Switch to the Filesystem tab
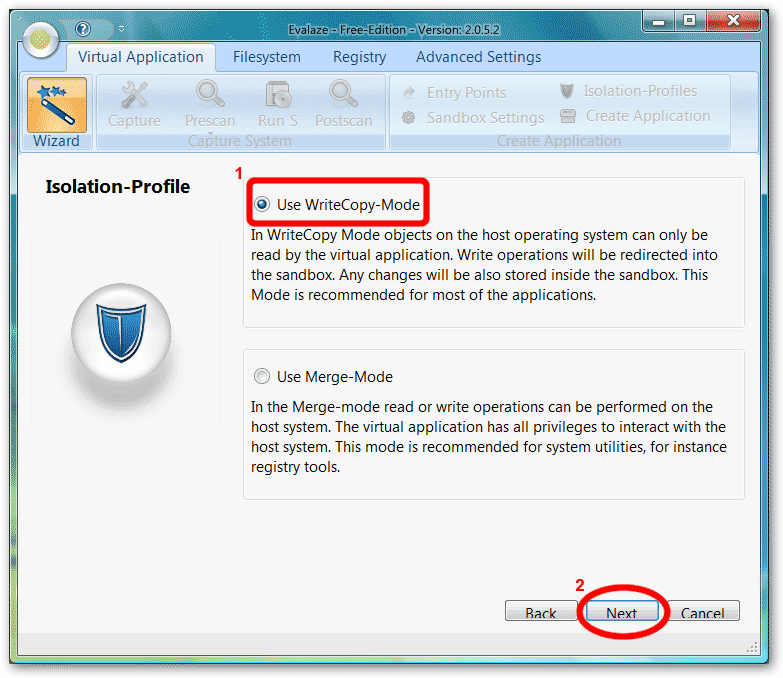Screen dimensions: 783x678 pyautogui.click(x=267, y=57)
